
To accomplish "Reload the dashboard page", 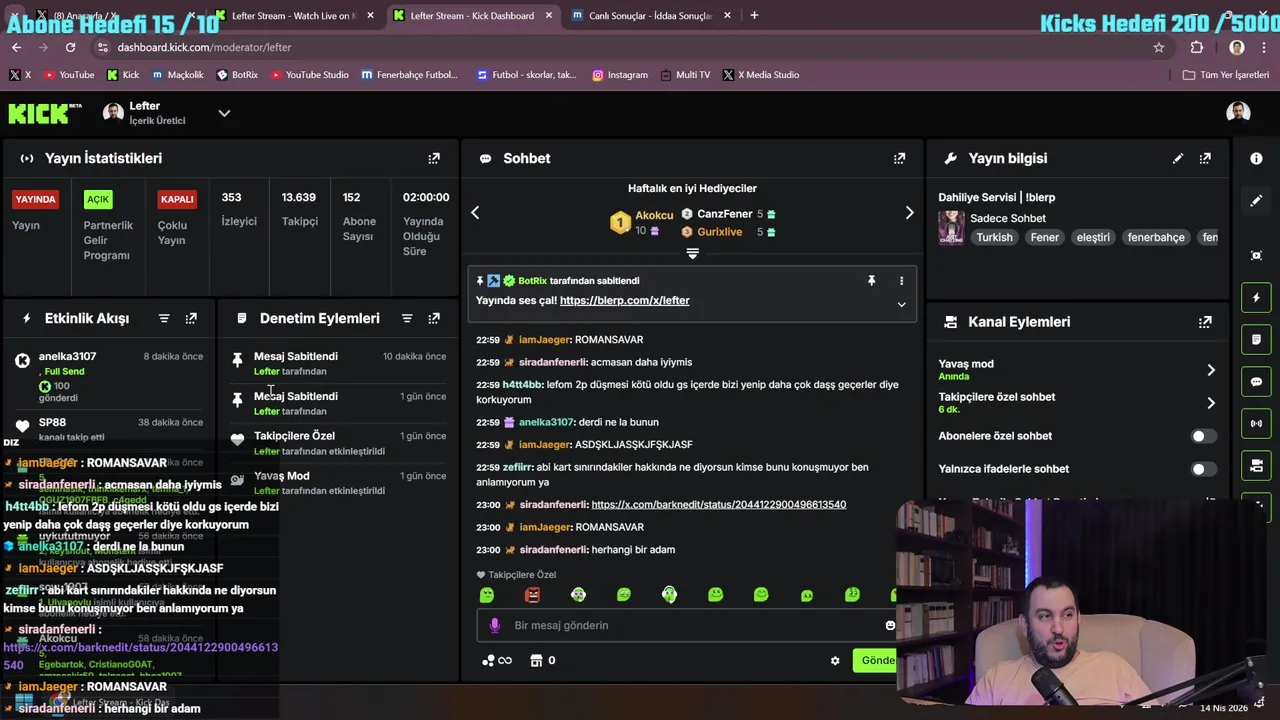I will click(x=70, y=47).
